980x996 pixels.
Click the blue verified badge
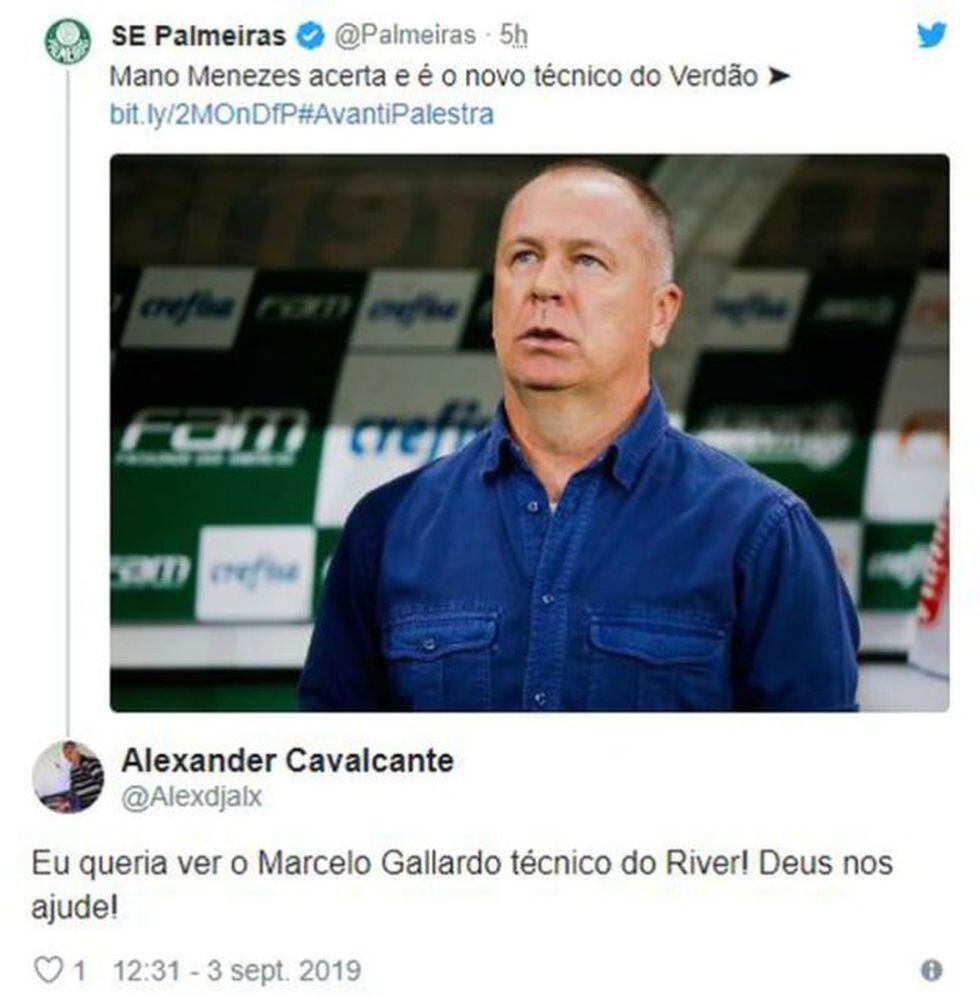[311, 36]
